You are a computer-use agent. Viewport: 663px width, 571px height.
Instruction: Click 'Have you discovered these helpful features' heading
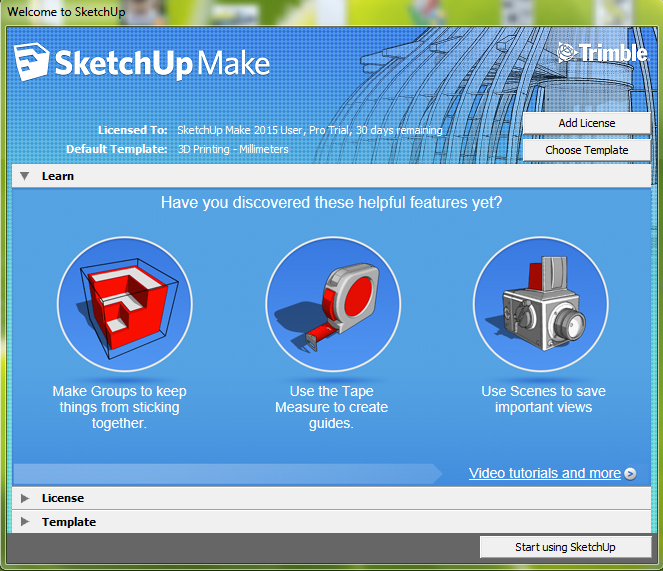[x=332, y=203]
